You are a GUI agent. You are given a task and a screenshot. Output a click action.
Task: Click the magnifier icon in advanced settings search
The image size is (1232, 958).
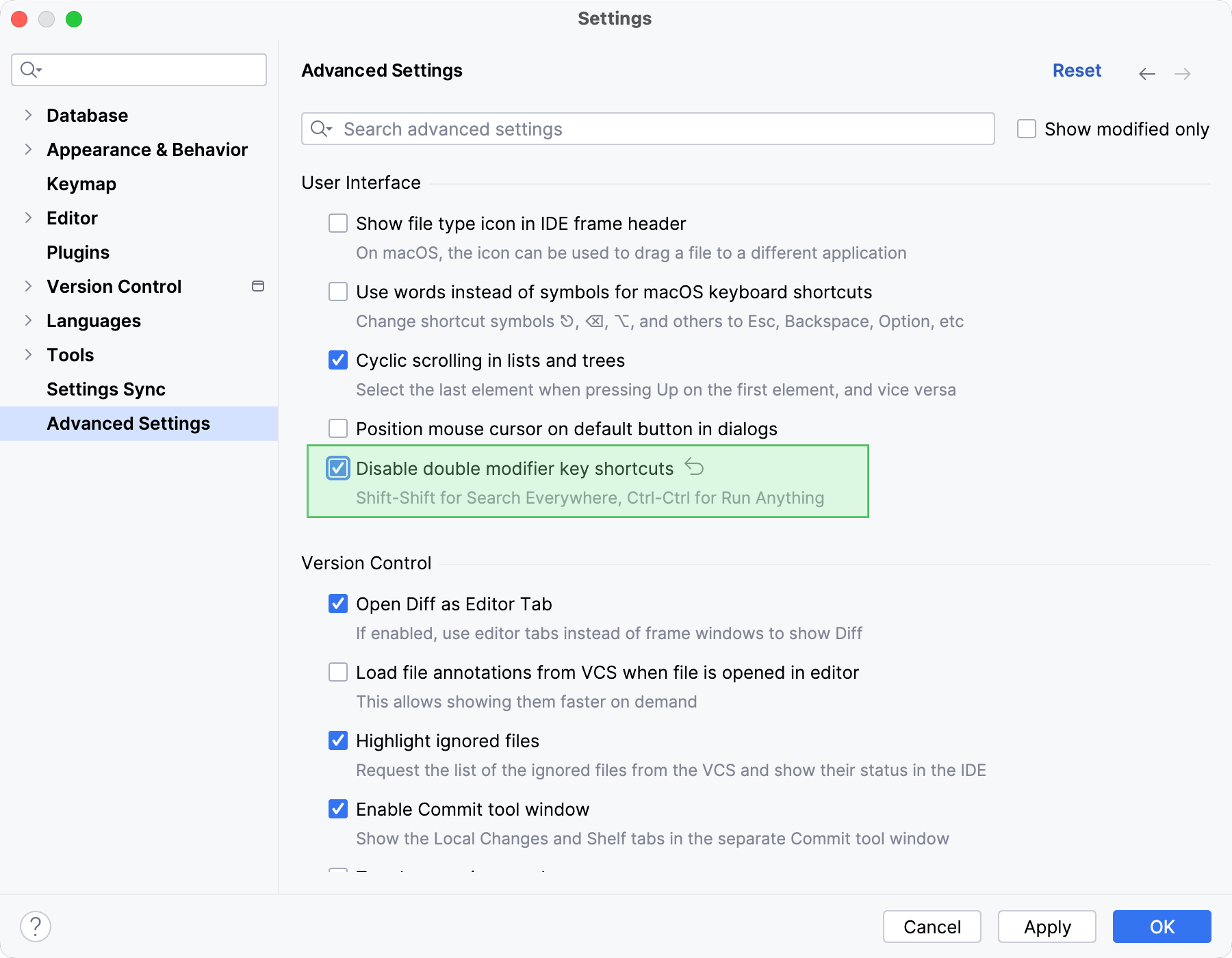322,129
